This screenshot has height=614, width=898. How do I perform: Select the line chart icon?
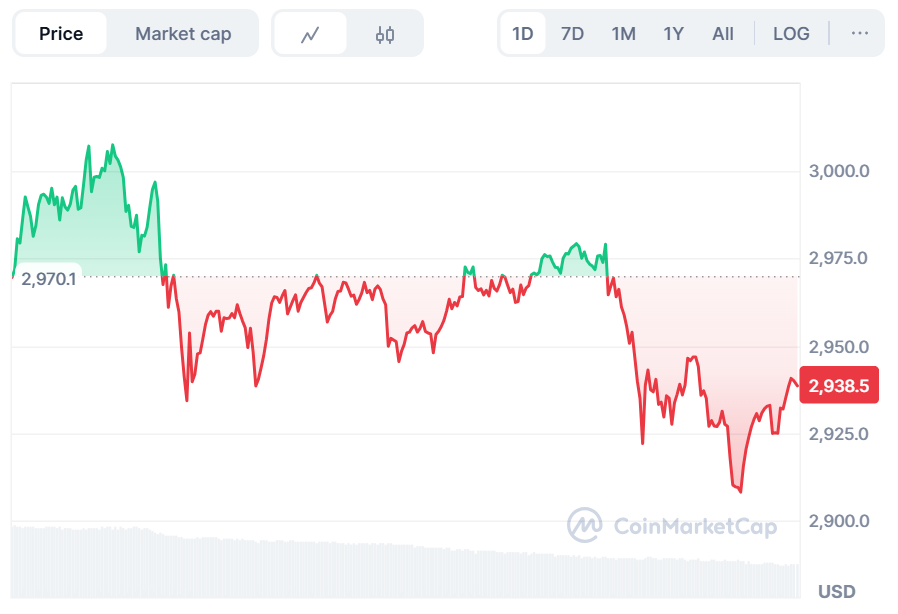[x=310, y=34]
